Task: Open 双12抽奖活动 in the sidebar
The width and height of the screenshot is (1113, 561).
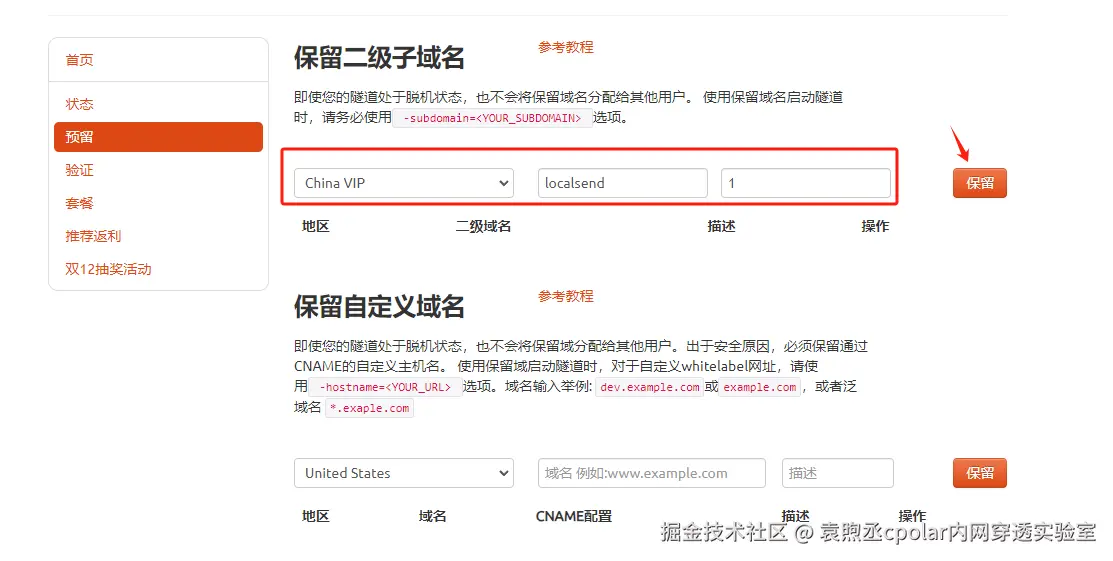Action: point(108,269)
